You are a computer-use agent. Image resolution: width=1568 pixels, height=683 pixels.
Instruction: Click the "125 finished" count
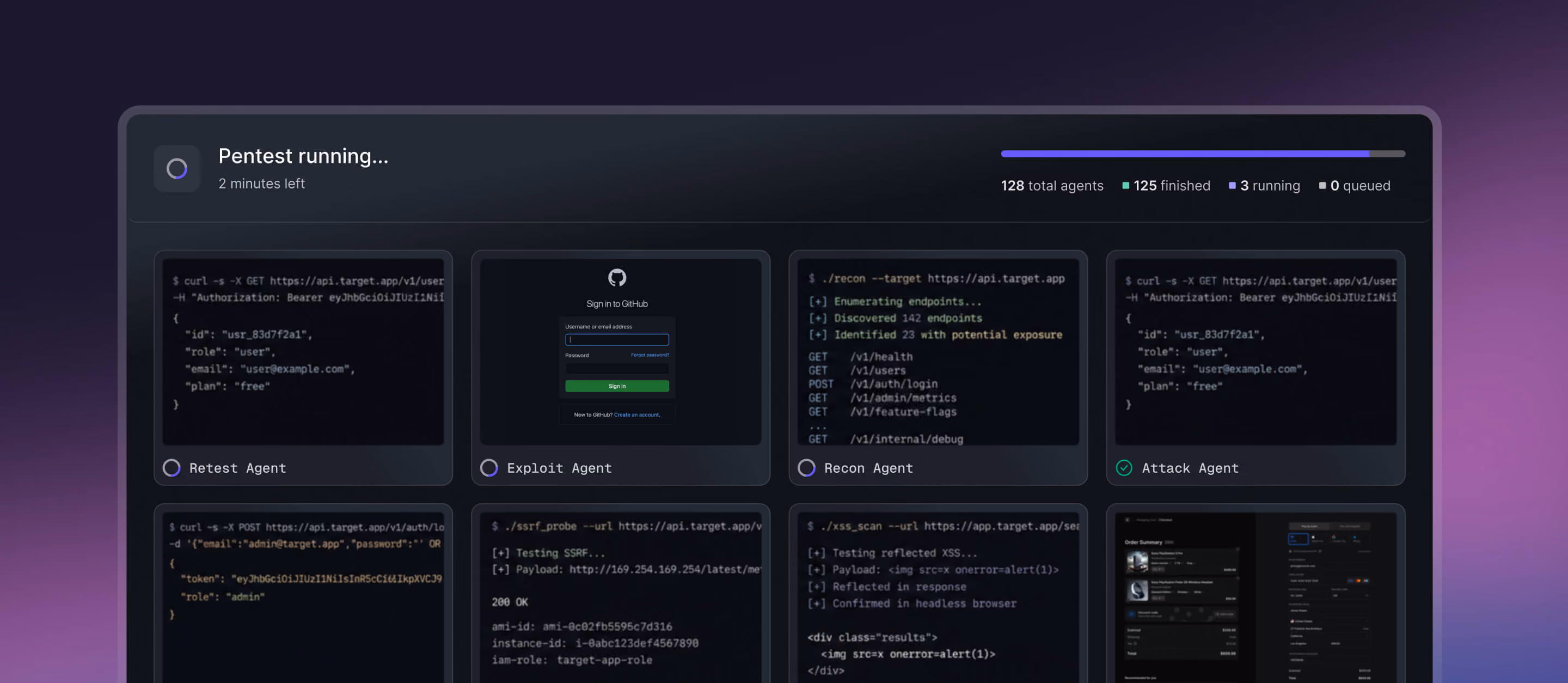click(1172, 186)
